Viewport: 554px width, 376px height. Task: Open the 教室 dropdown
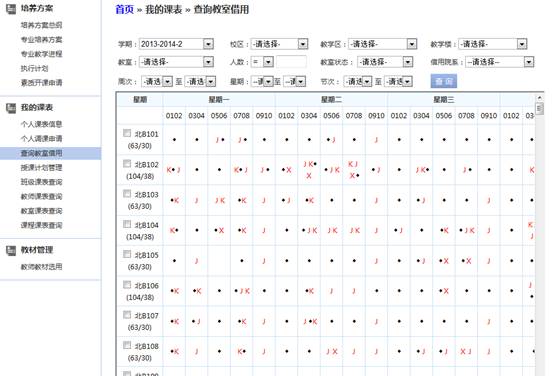[x=176, y=62]
